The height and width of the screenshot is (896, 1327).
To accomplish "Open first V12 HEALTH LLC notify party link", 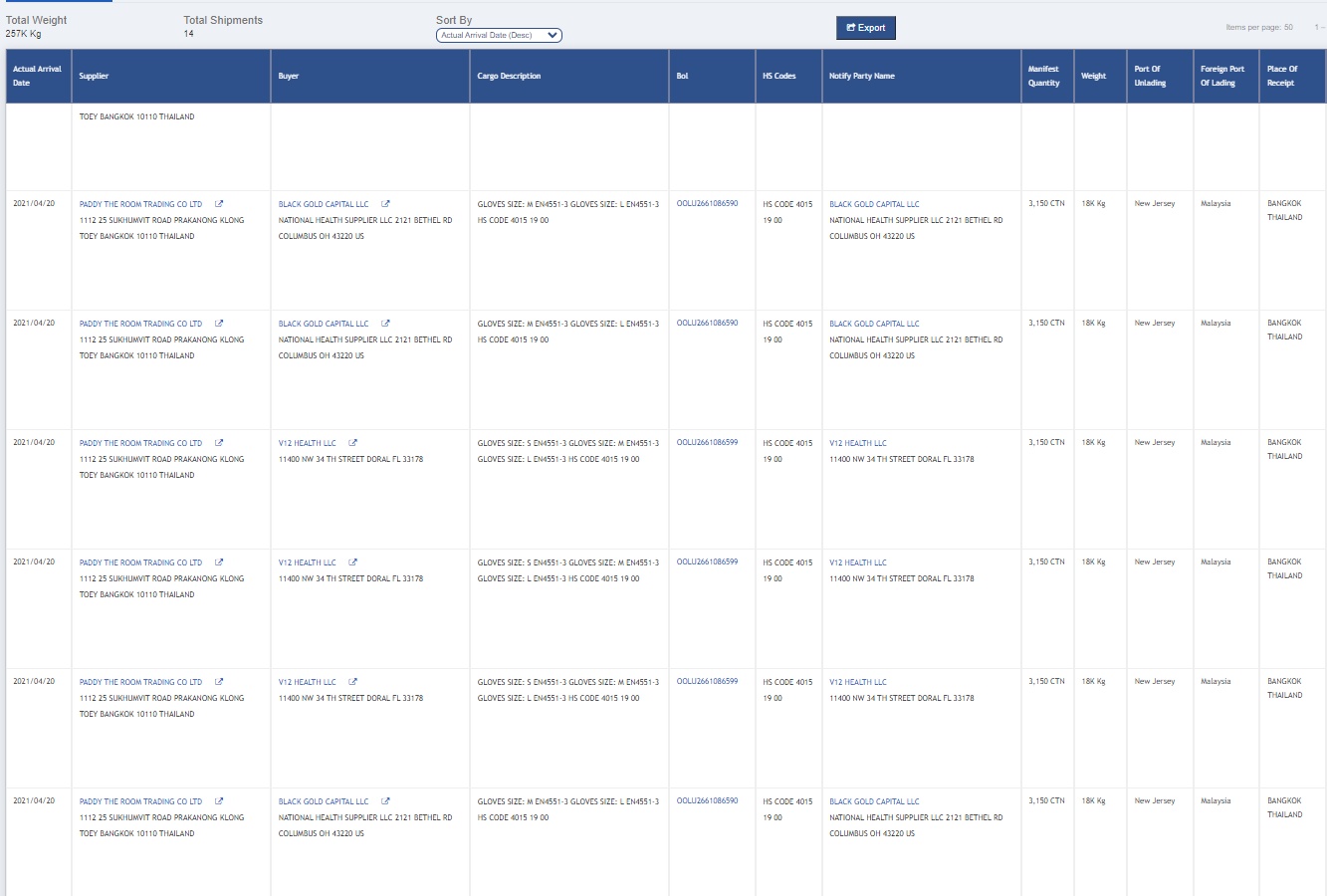I will point(857,443).
